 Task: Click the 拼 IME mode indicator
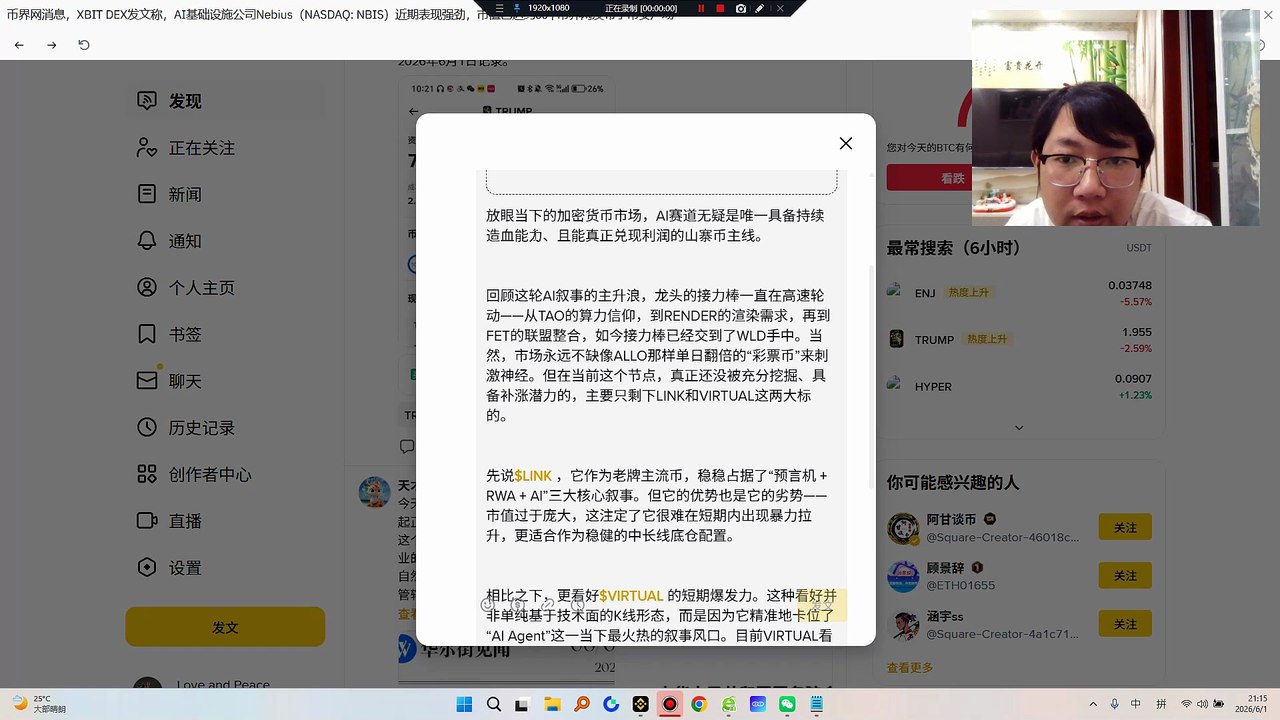point(1161,705)
